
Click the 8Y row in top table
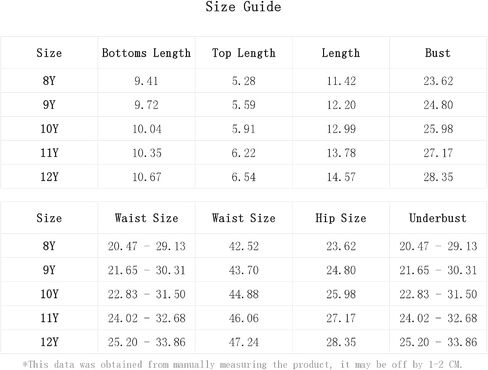coord(244,81)
